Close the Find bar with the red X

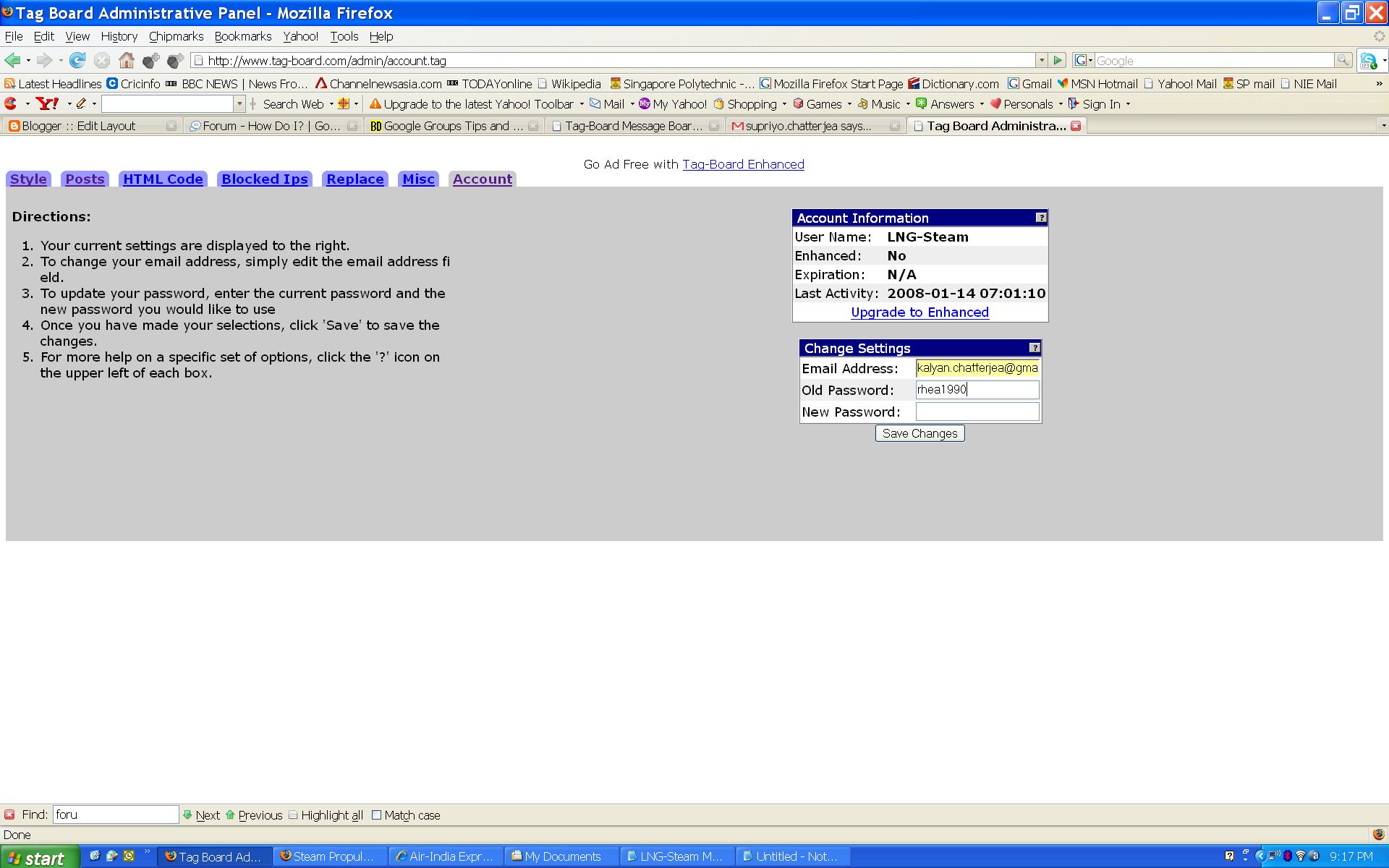pos(9,814)
